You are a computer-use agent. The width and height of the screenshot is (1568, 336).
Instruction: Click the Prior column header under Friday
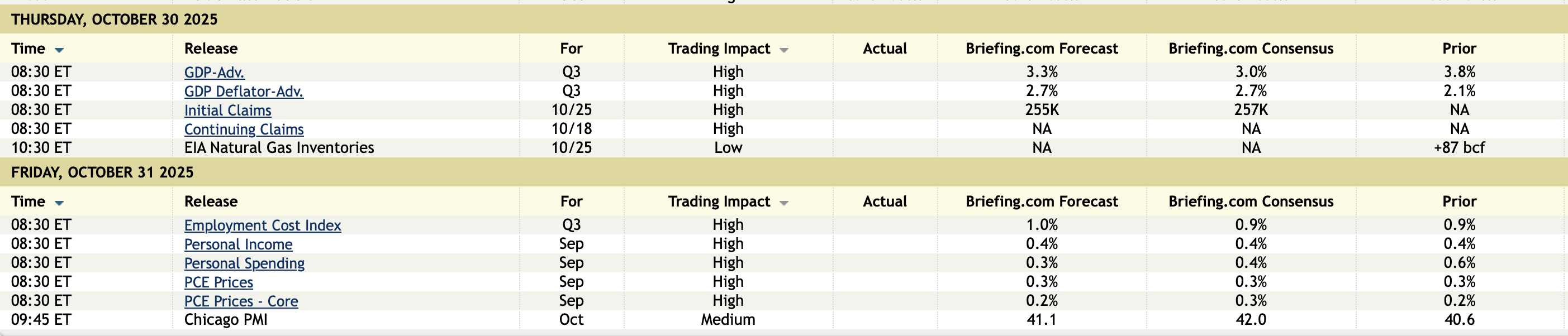[x=1459, y=201]
